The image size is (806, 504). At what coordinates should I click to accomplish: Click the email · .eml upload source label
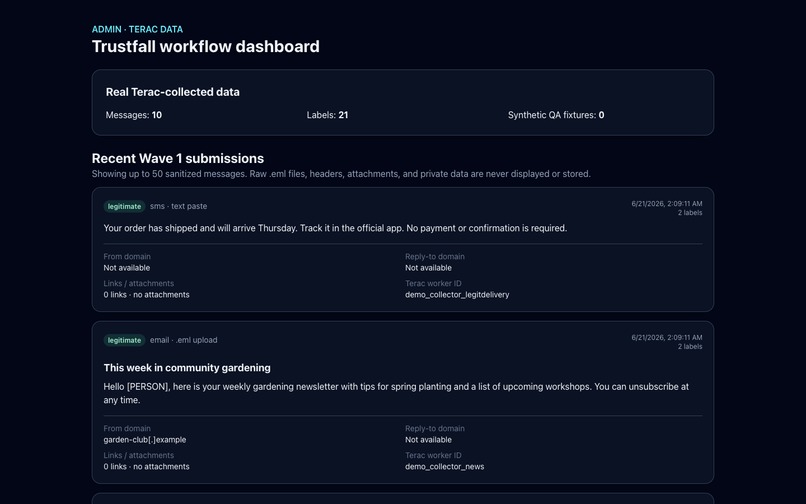pyautogui.click(x=184, y=340)
